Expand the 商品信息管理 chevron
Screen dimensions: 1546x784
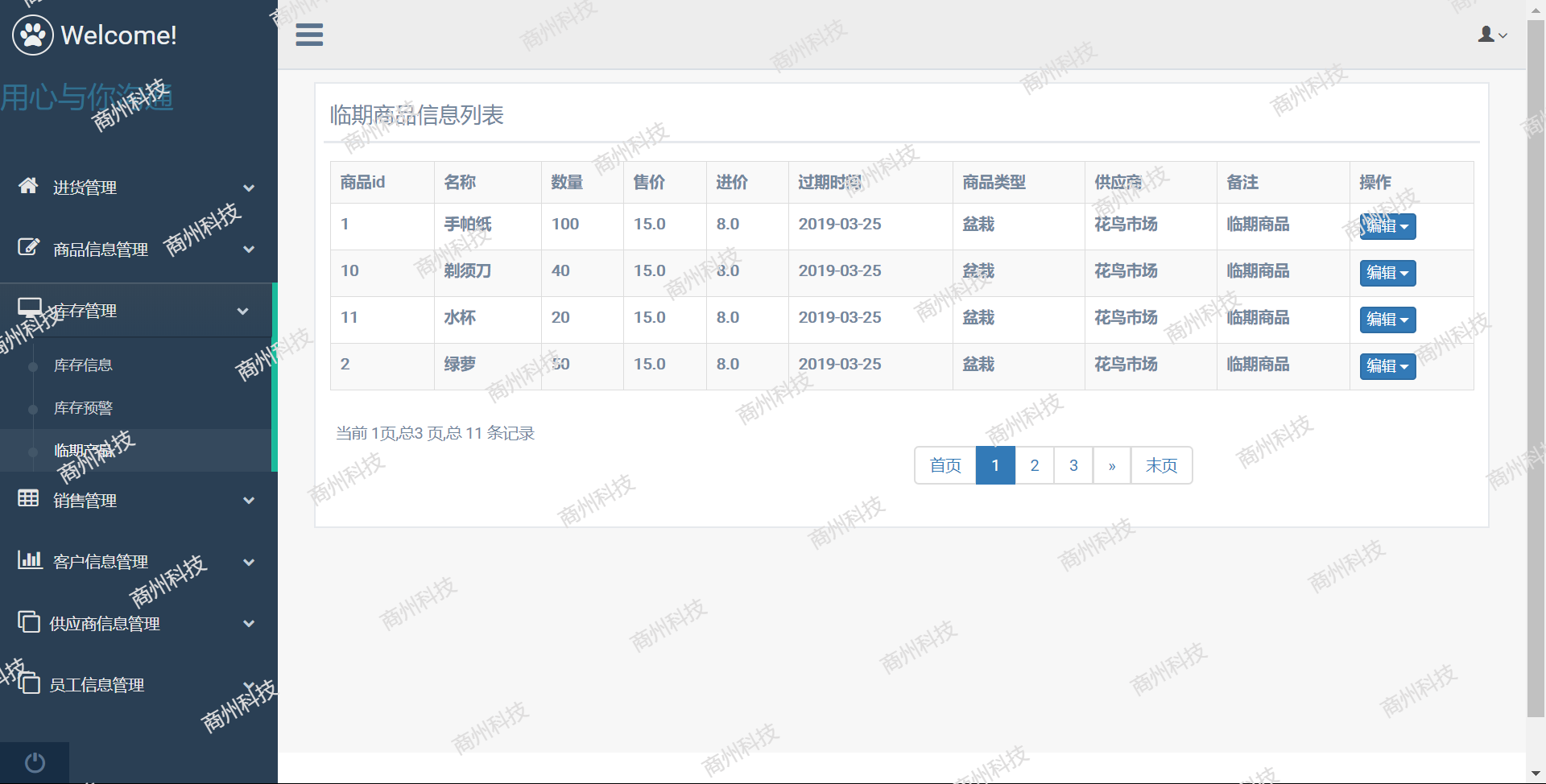[x=249, y=250]
